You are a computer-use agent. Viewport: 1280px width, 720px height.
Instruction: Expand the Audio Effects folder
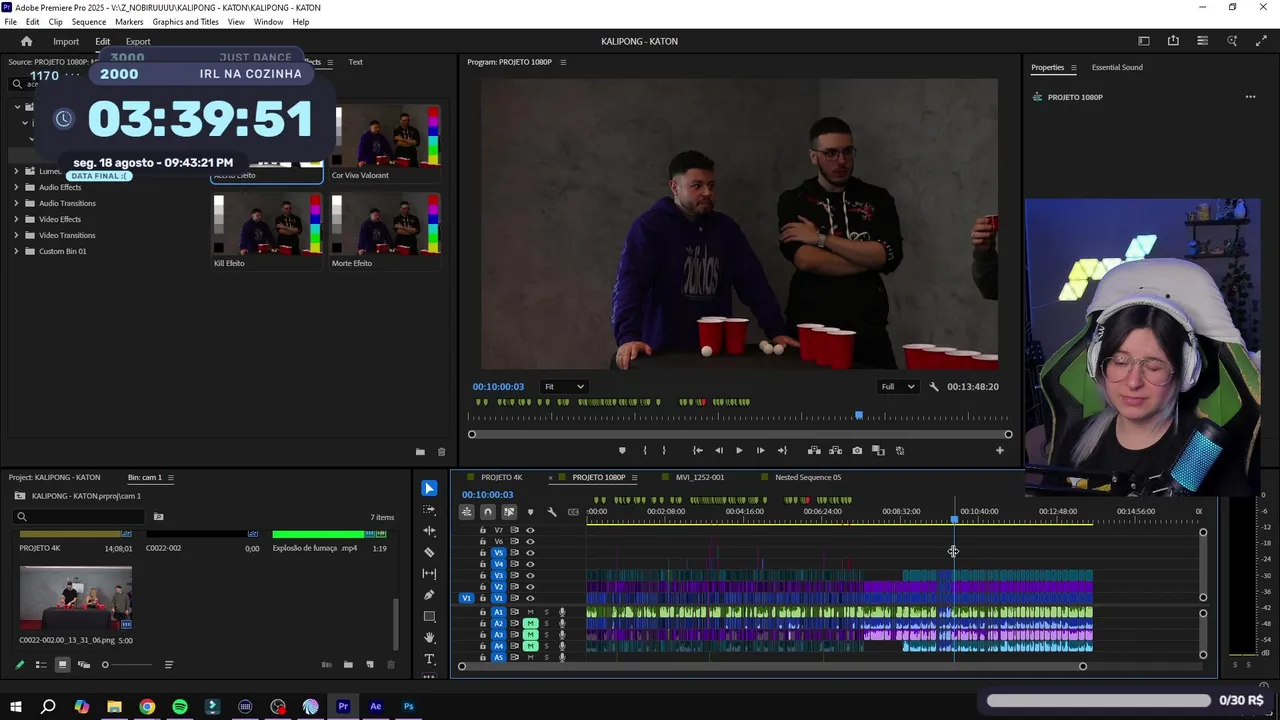(x=16, y=187)
